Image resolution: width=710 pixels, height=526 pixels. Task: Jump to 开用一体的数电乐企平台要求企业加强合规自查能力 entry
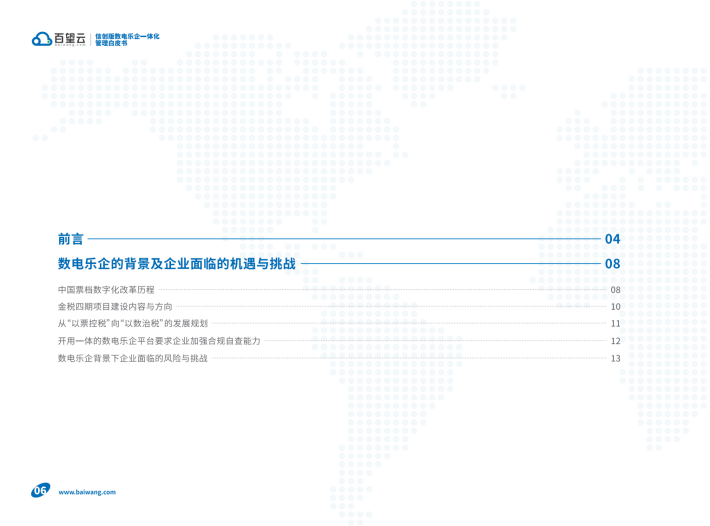point(158,341)
